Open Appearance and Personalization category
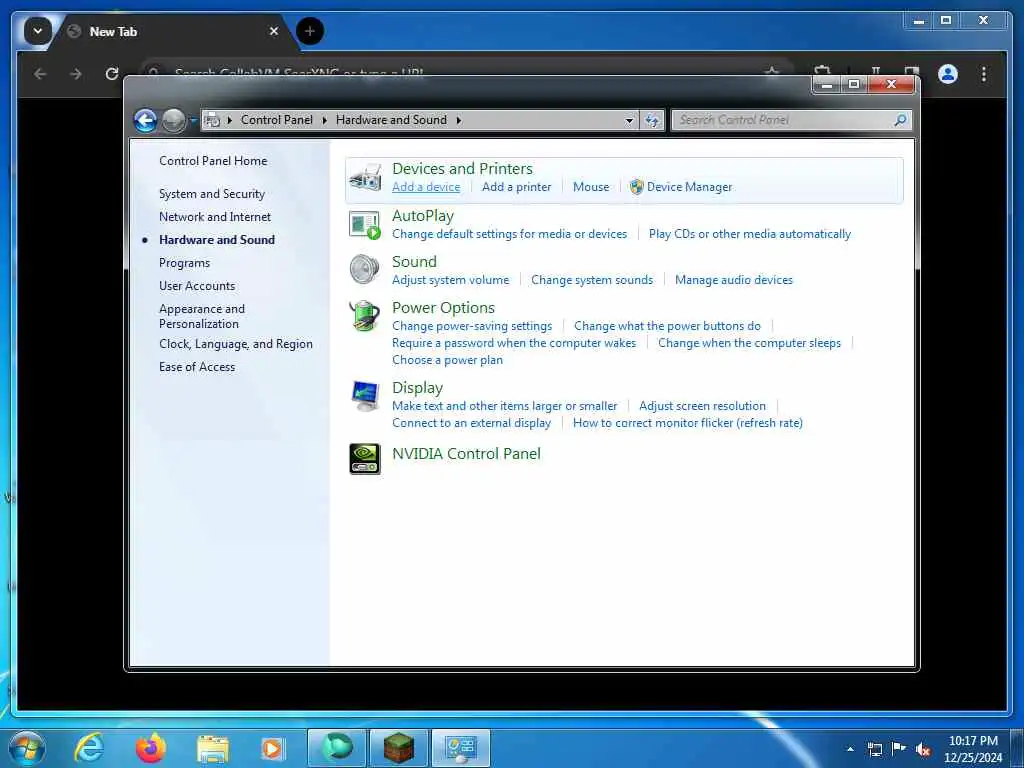This screenshot has width=1024, height=768. [x=202, y=316]
